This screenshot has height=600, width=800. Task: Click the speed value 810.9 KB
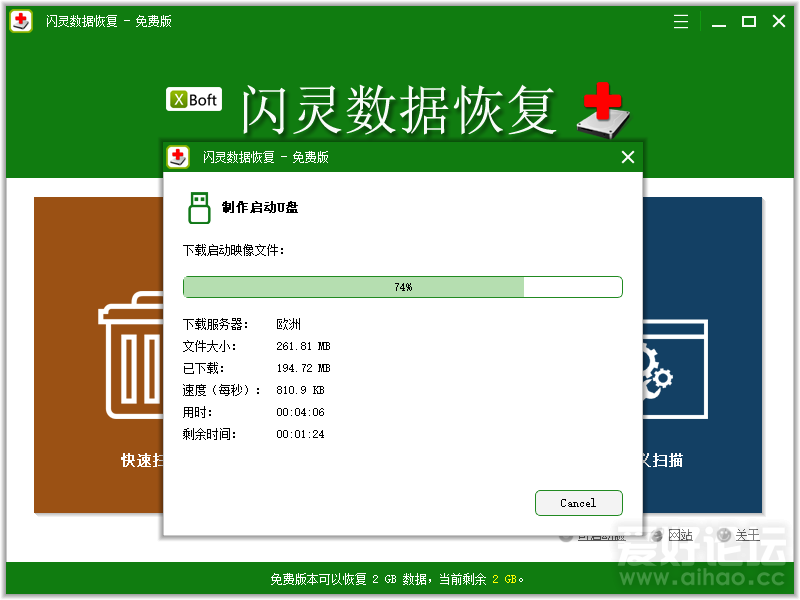300,390
